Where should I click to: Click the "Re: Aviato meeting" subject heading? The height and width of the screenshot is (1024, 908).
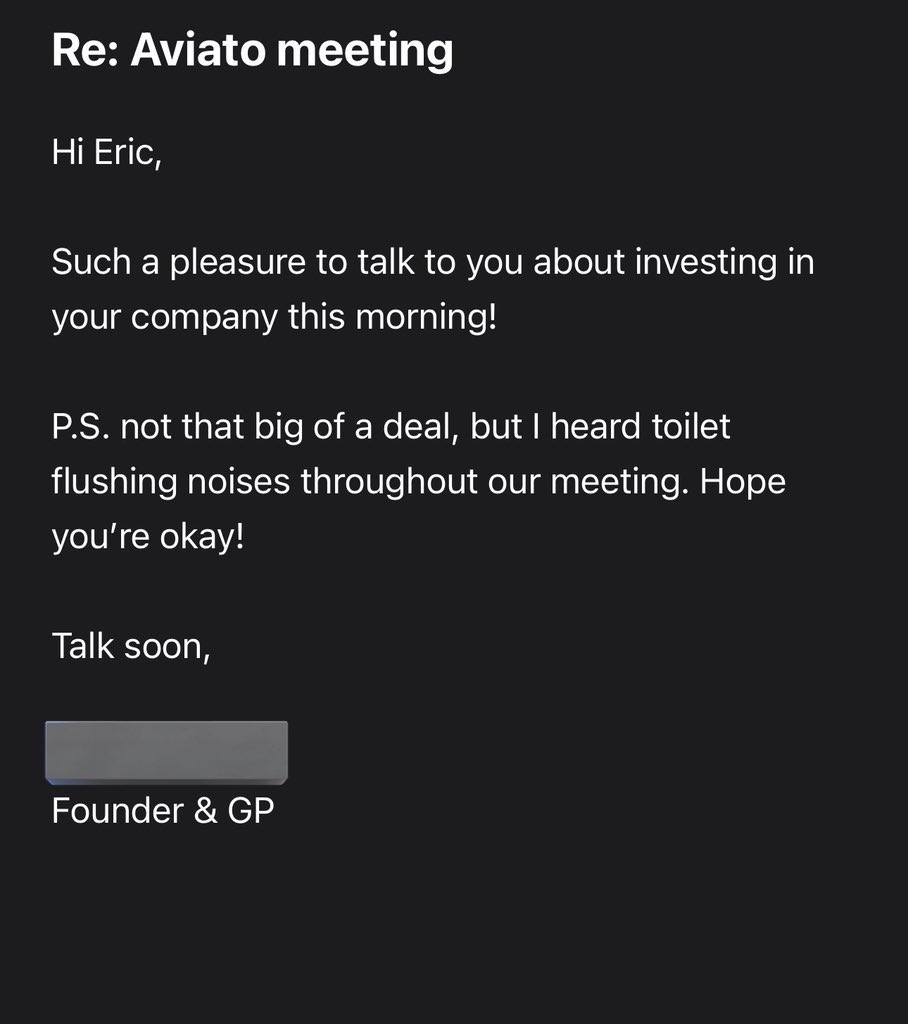(x=252, y=49)
